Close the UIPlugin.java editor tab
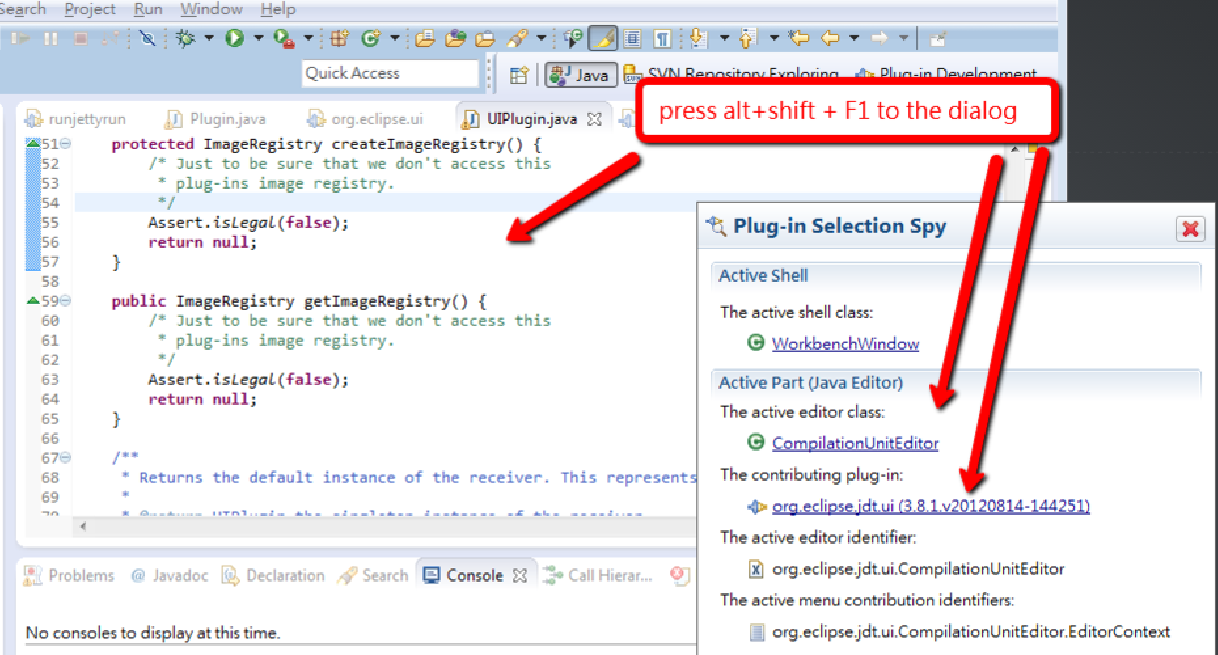This screenshot has width=1218, height=655. tap(594, 119)
